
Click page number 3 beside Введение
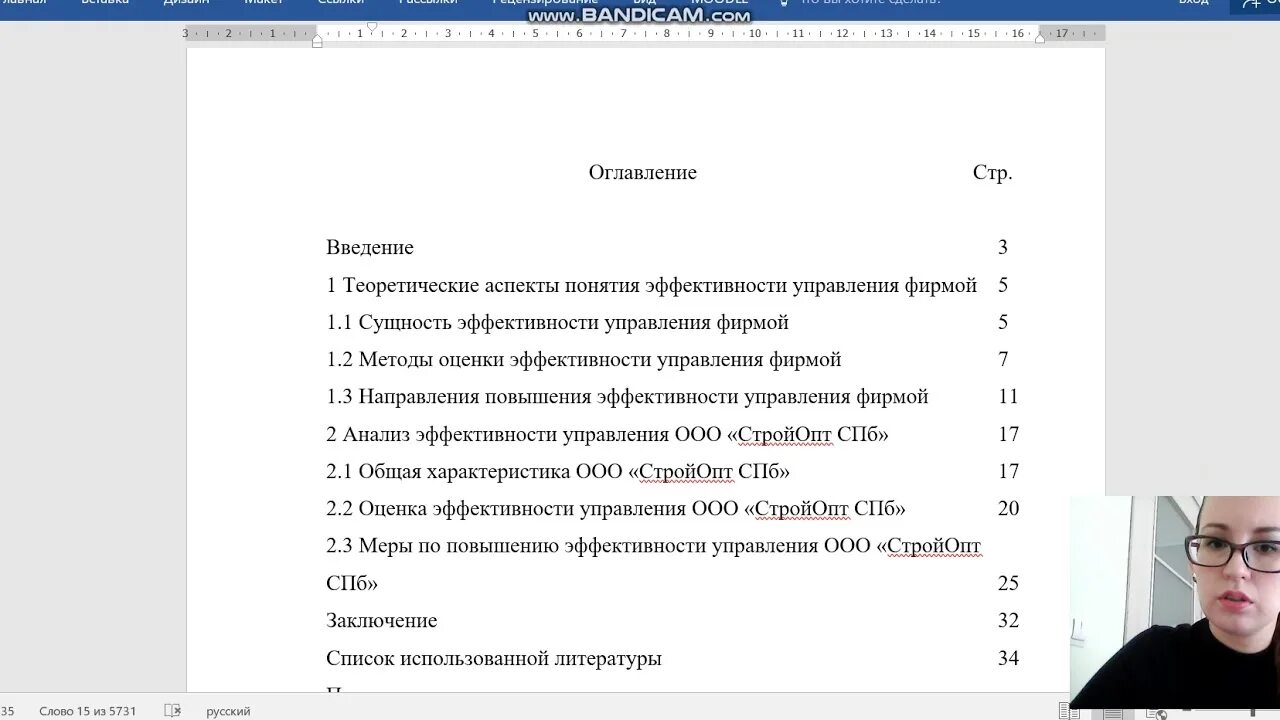pyautogui.click(x=1003, y=247)
